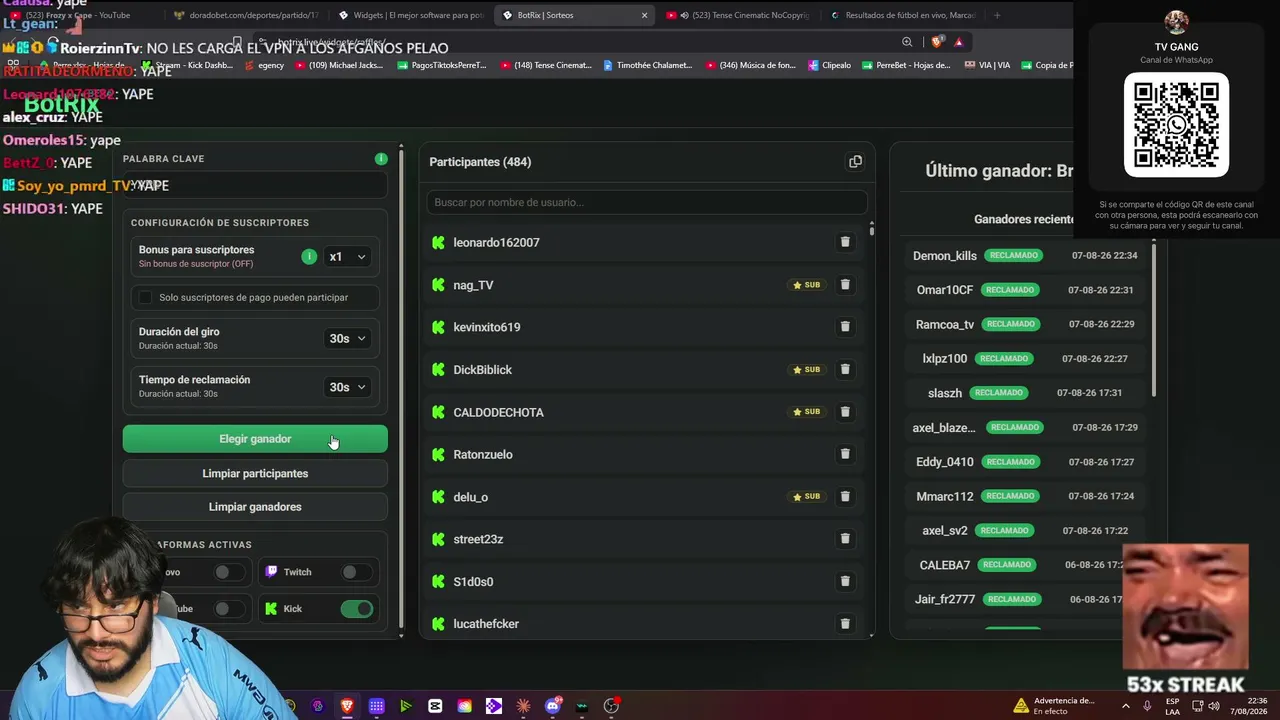The height and width of the screenshot is (720, 1280).
Task: Click the info icon next to Palabra Clave
Action: [x=381, y=159]
